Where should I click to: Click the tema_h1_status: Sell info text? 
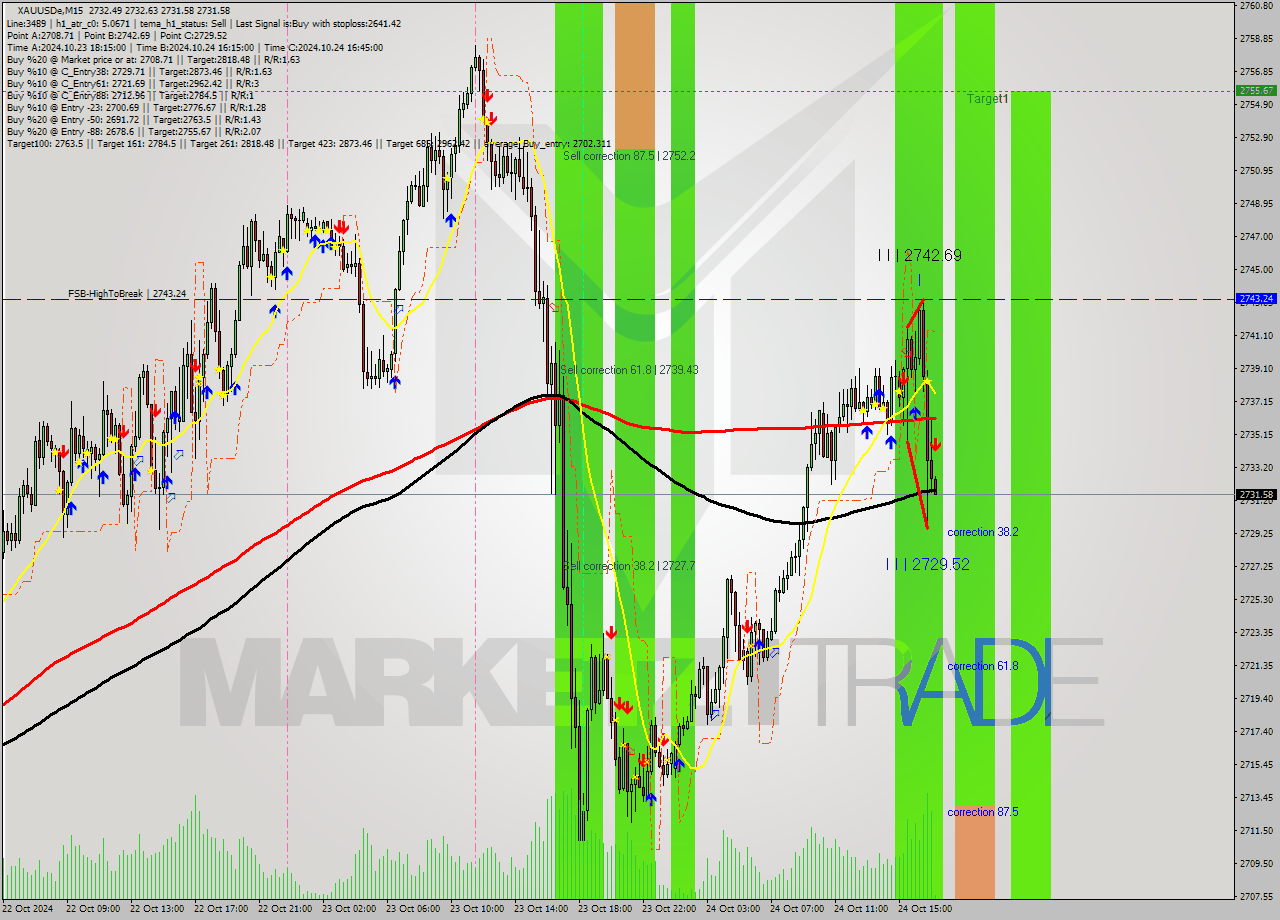pos(182,23)
